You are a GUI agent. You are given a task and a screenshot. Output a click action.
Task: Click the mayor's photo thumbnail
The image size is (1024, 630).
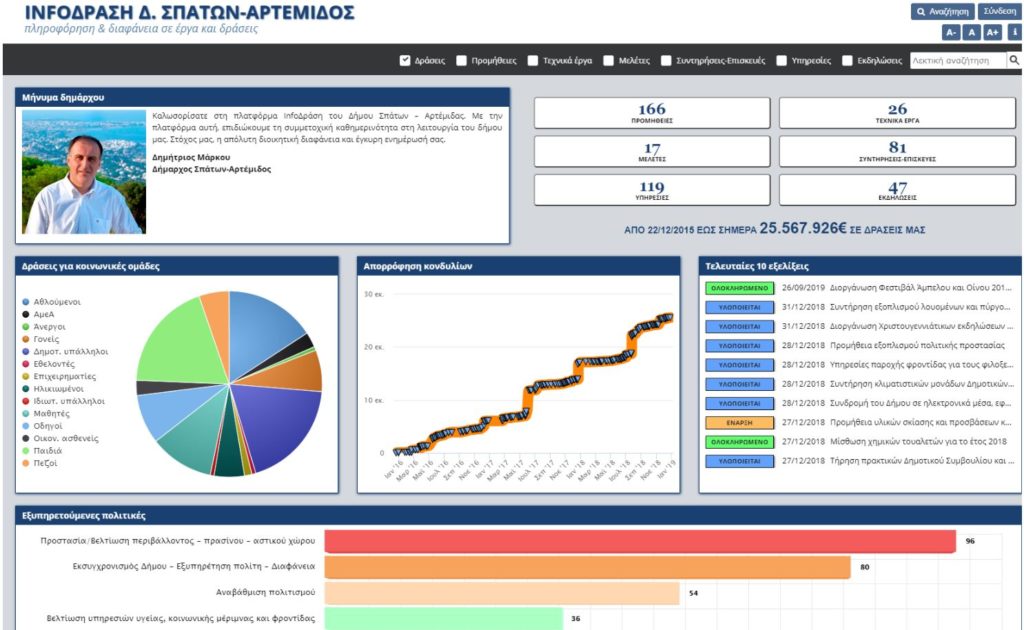point(84,172)
